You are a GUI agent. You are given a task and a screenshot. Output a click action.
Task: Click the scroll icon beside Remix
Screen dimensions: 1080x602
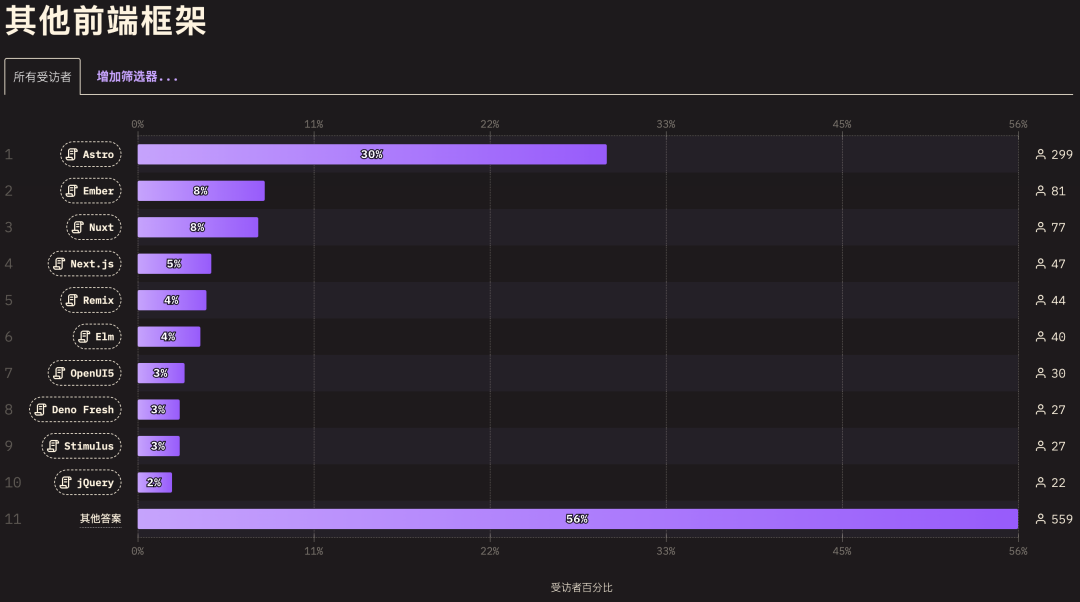click(72, 300)
